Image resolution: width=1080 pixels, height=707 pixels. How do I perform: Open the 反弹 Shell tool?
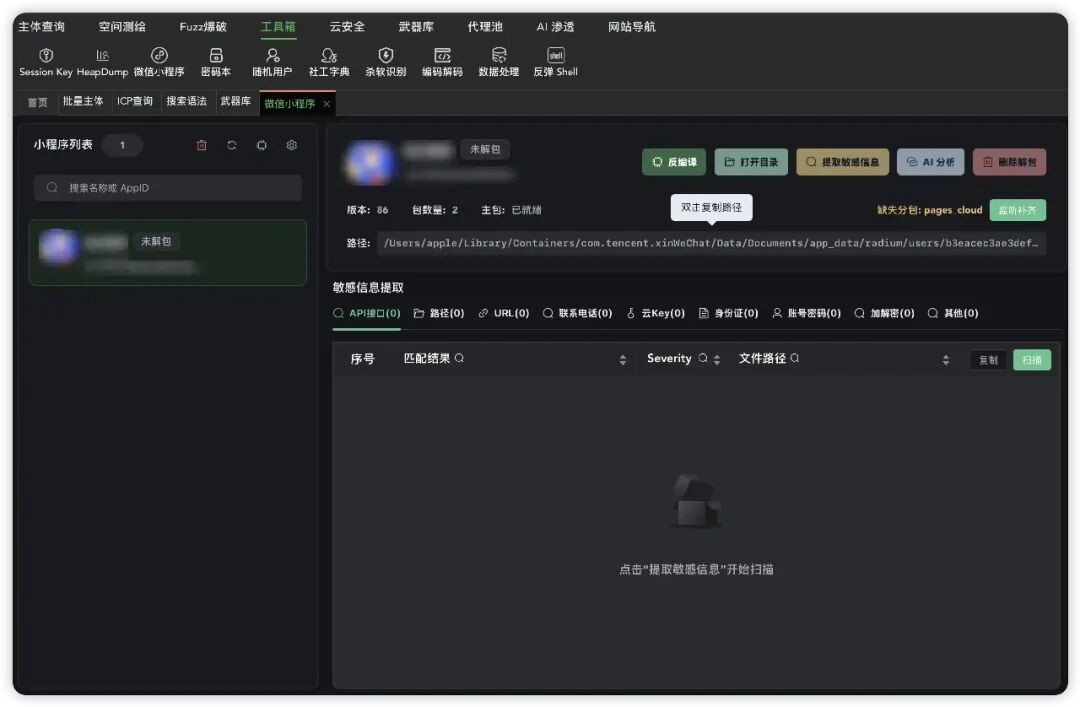pyautogui.click(x=555, y=62)
